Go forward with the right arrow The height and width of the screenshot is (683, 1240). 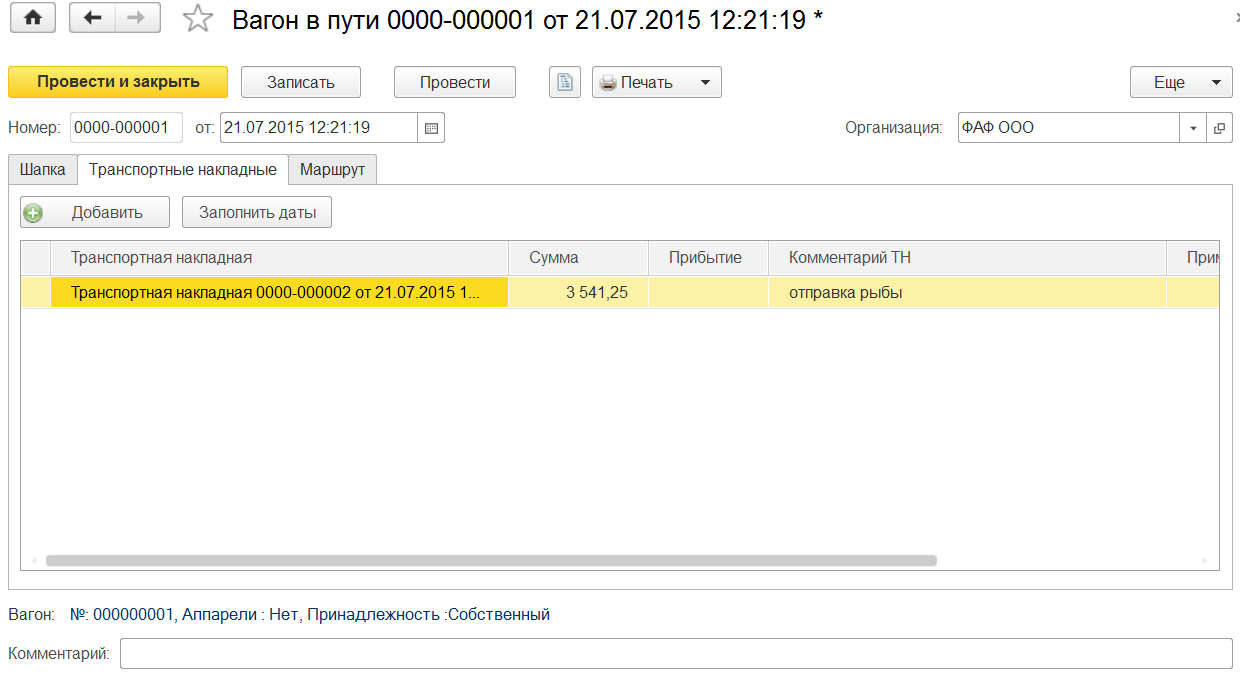137,18
